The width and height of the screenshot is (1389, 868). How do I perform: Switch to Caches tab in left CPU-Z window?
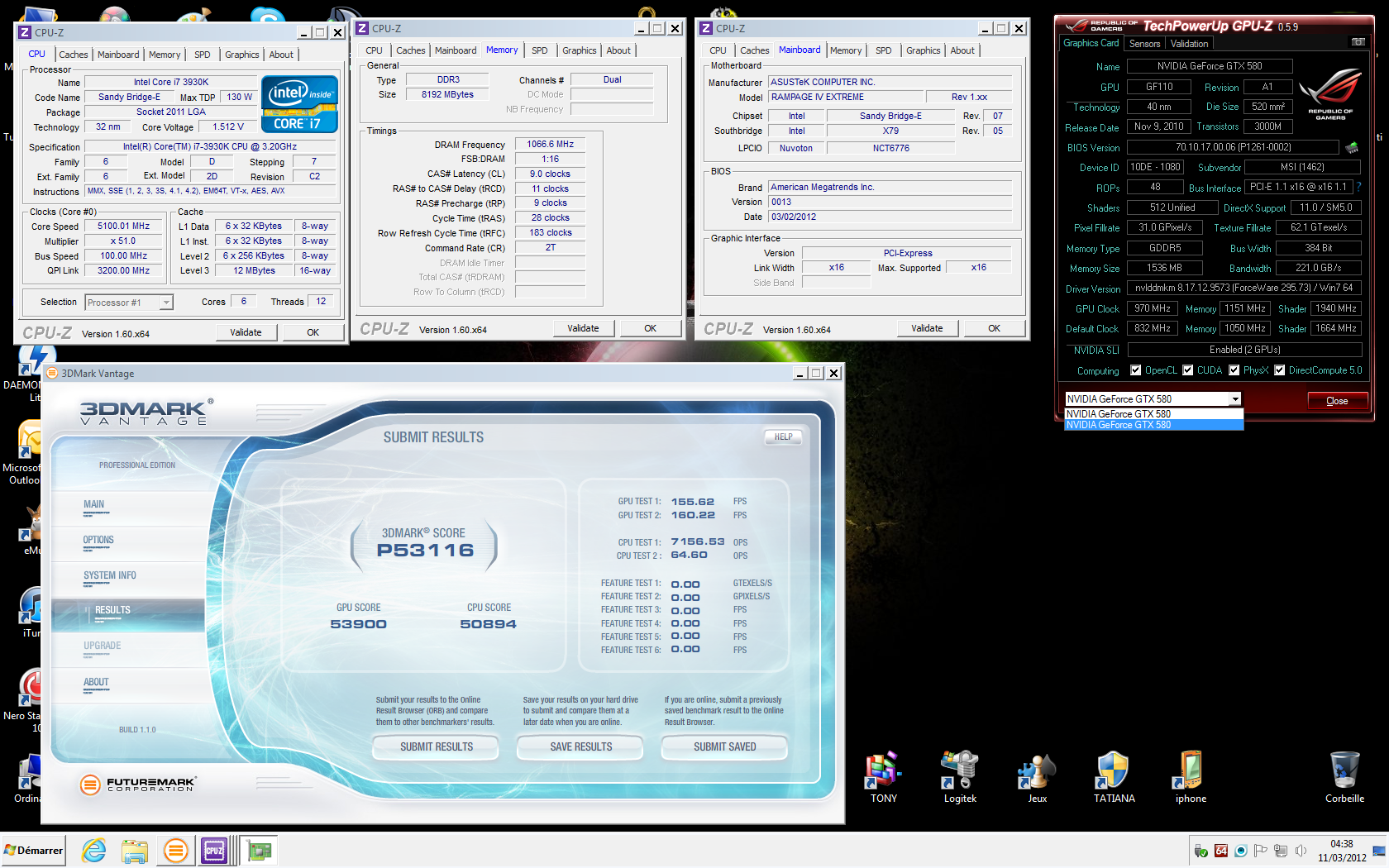[x=74, y=55]
